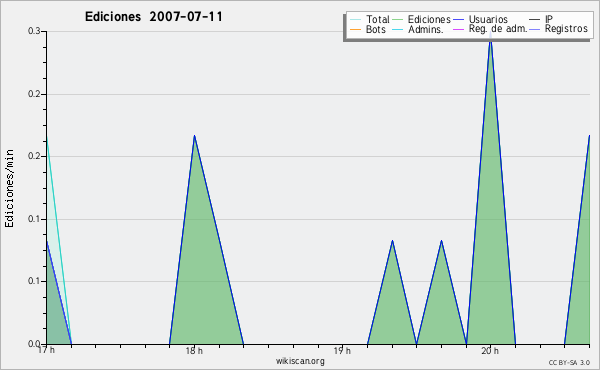Click the 18 h axis label
The height and width of the screenshot is (370, 600).
click(x=194, y=350)
